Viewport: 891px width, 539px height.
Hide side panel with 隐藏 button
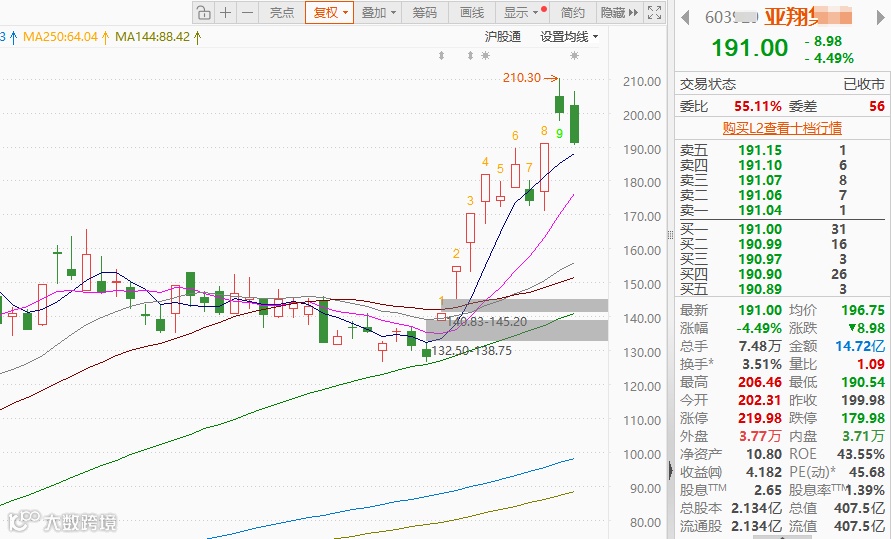pos(619,12)
